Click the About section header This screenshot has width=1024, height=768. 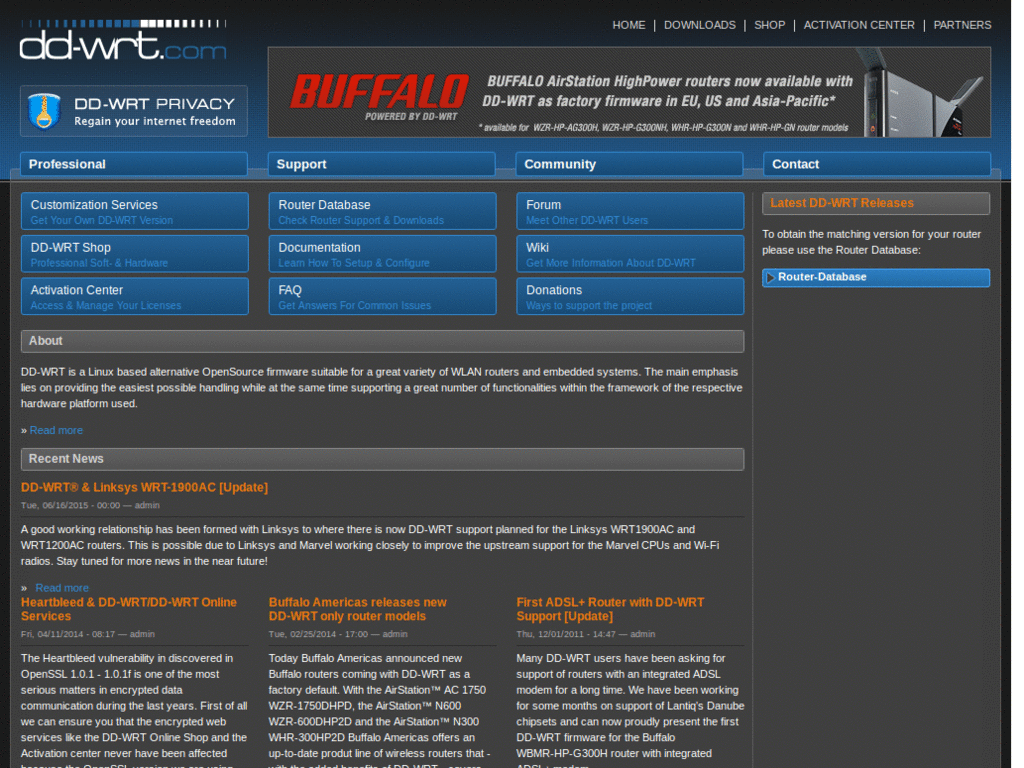(x=382, y=341)
